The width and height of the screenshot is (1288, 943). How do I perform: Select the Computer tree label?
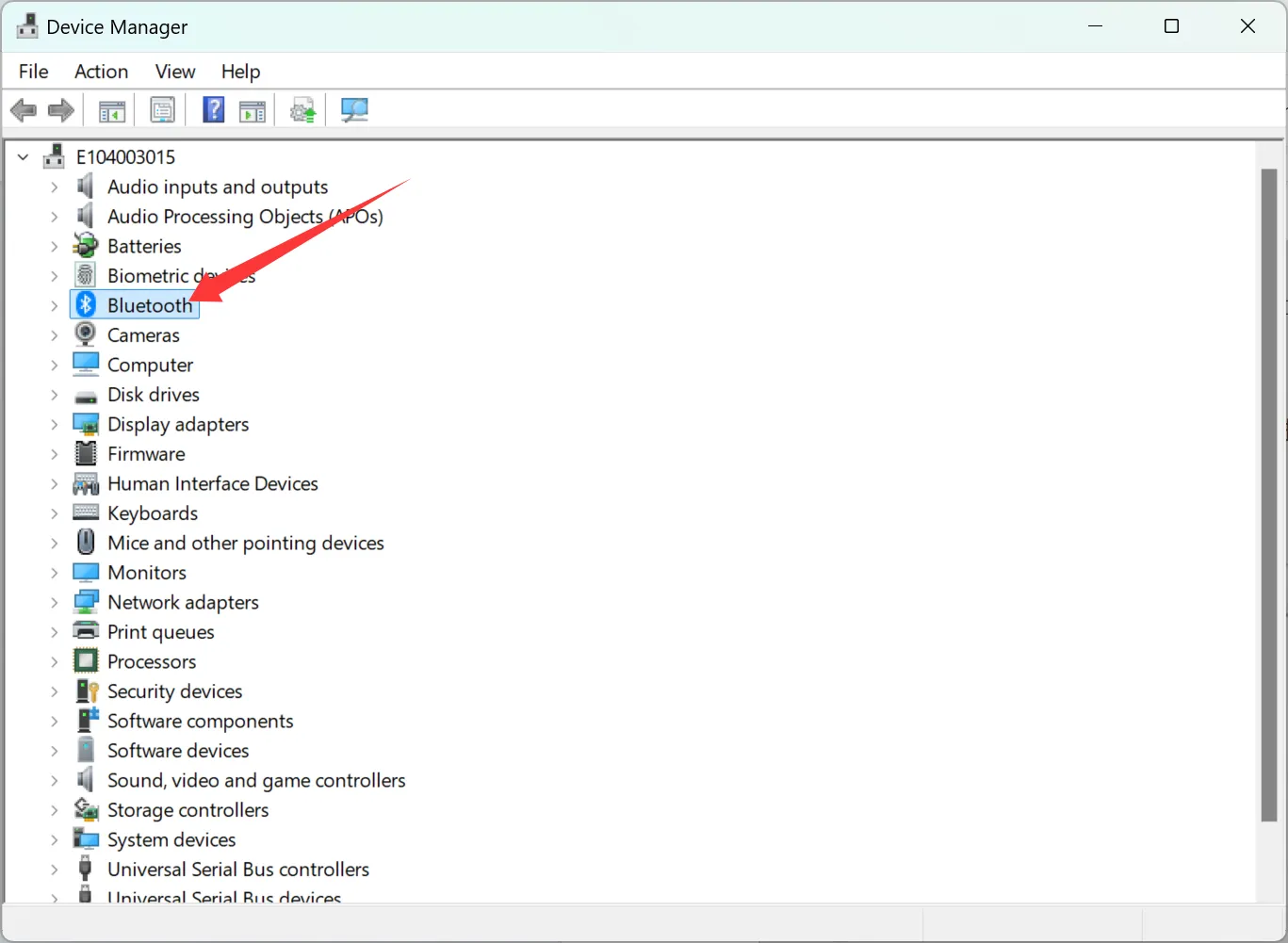[x=150, y=365]
